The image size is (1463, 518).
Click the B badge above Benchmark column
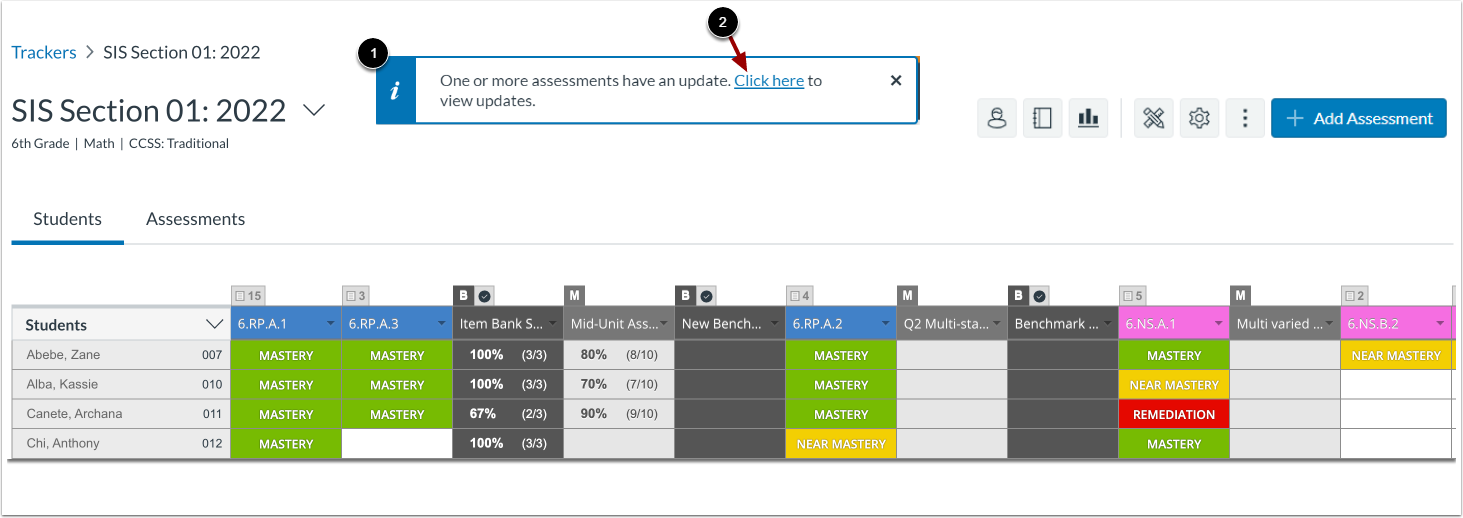[1018, 296]
